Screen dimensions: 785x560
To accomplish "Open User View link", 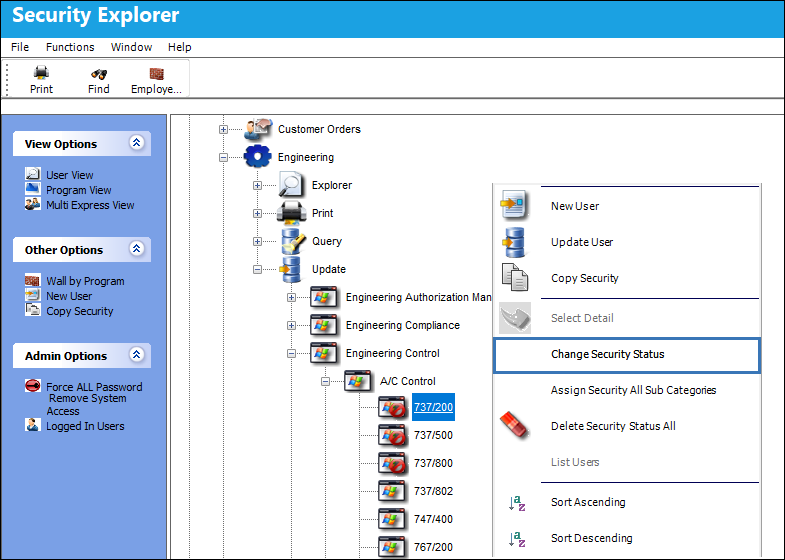I will tap(70, 175).
